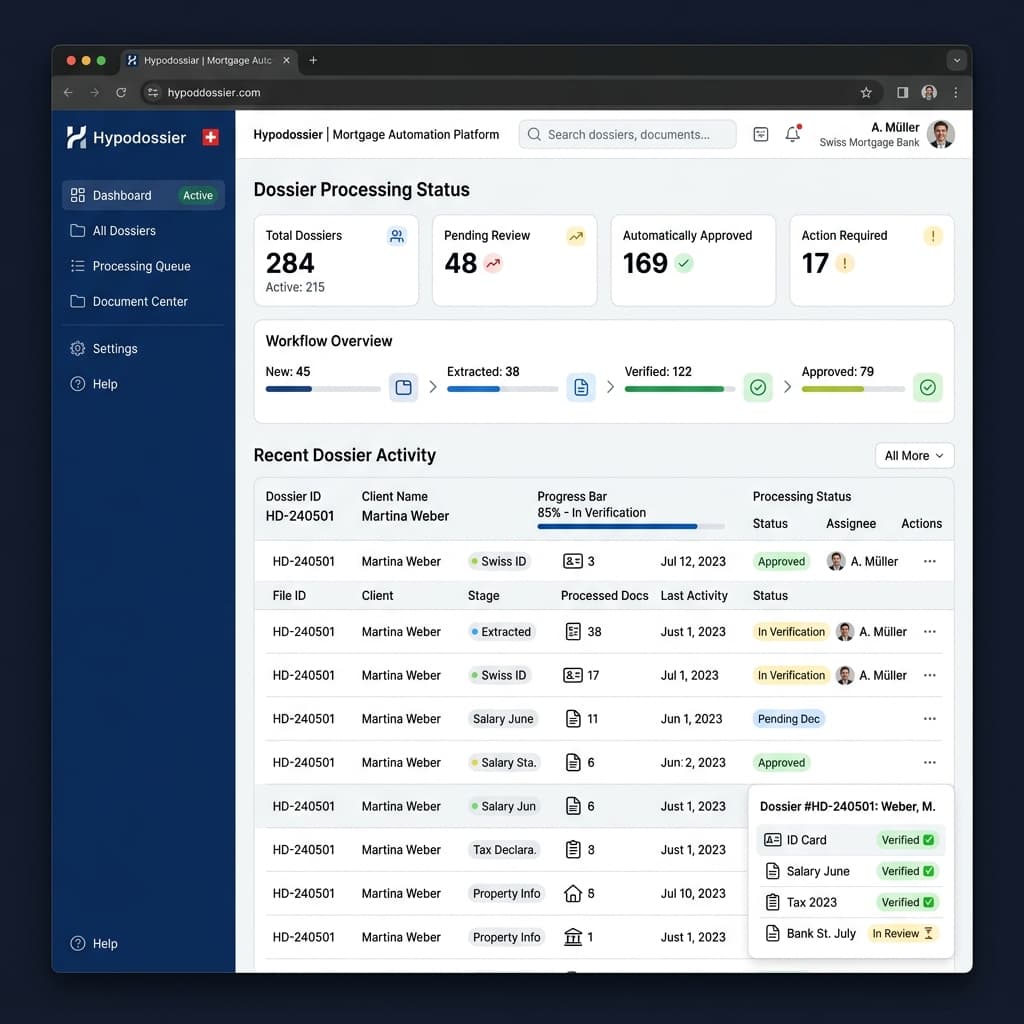Click the Action Required warning icon

point(932,236)
